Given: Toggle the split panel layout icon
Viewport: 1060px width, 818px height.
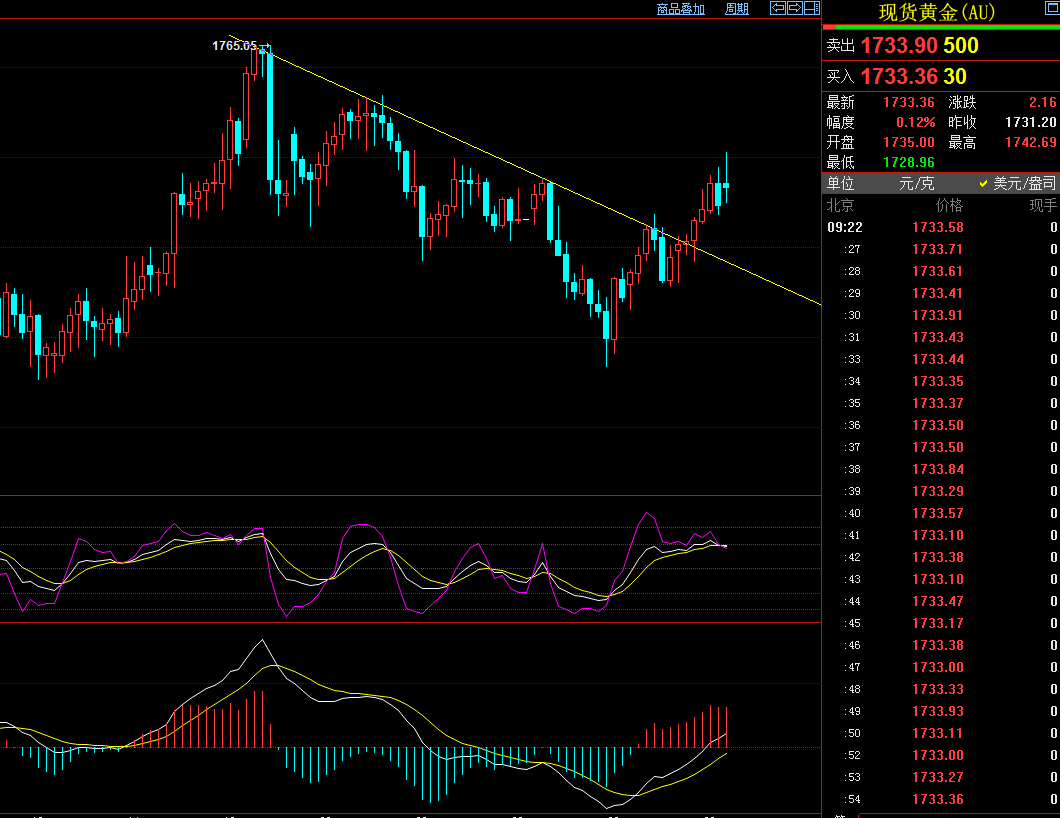Looking at the screenshot, I should coord(811,8).
